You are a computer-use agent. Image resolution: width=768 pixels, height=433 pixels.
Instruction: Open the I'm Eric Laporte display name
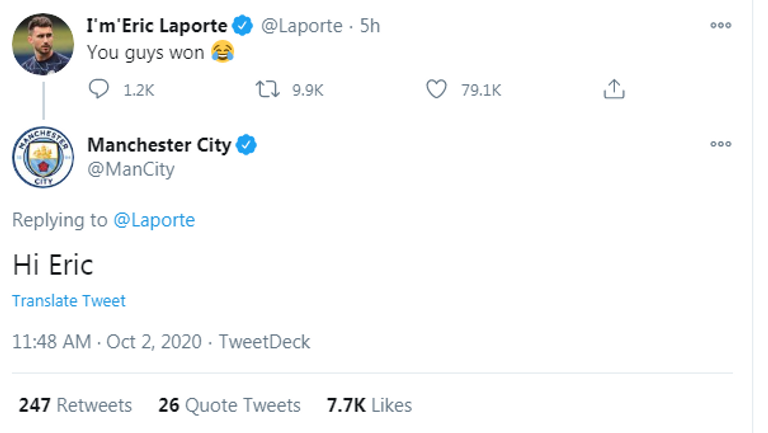(x=158, y=26)
